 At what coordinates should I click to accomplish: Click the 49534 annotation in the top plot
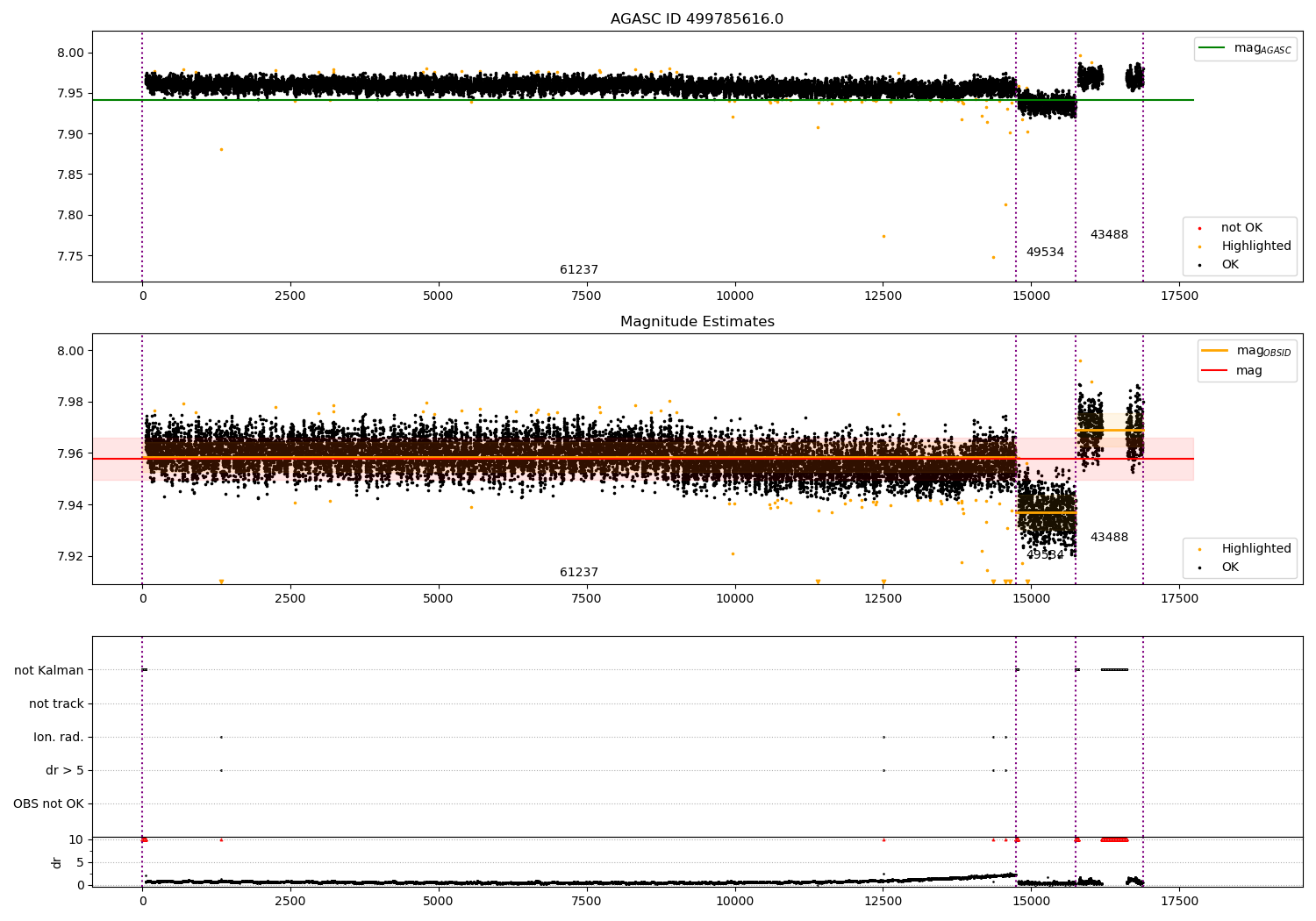click(x=1045, y=253)
